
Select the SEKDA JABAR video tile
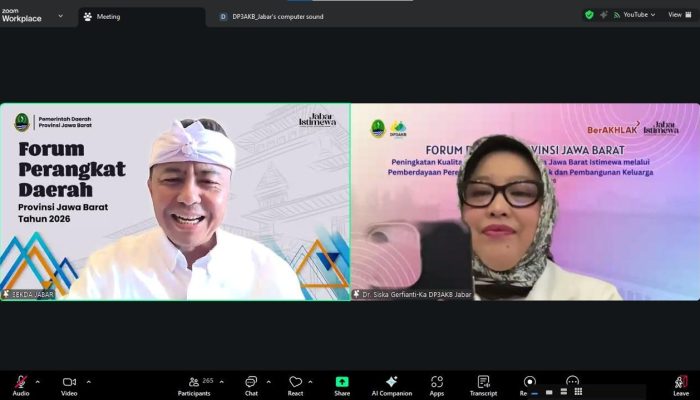pyautogui.click(x=175, y=202)
